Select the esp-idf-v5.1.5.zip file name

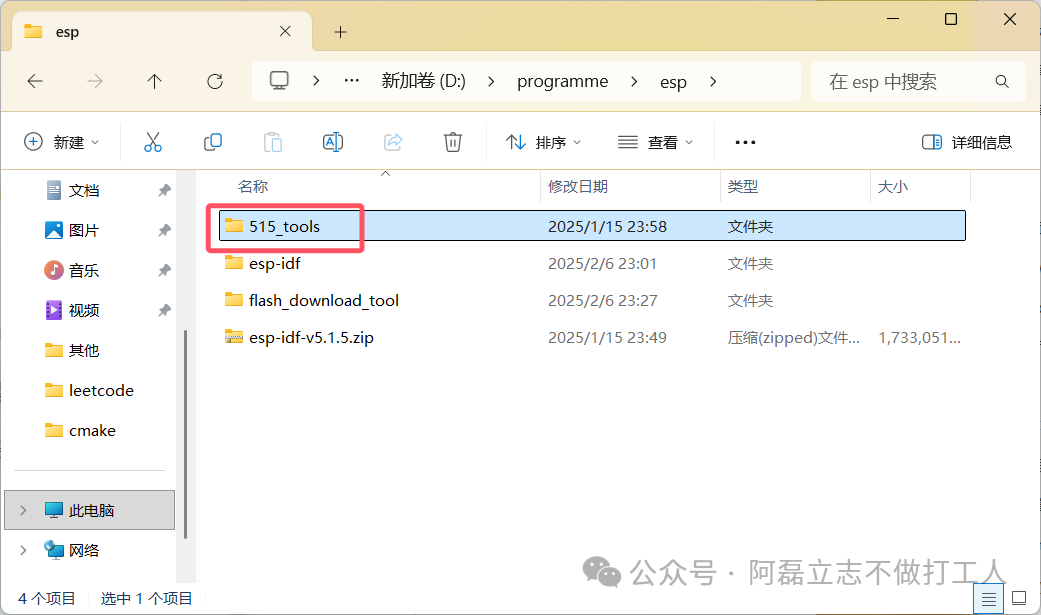tap(311, 337)
